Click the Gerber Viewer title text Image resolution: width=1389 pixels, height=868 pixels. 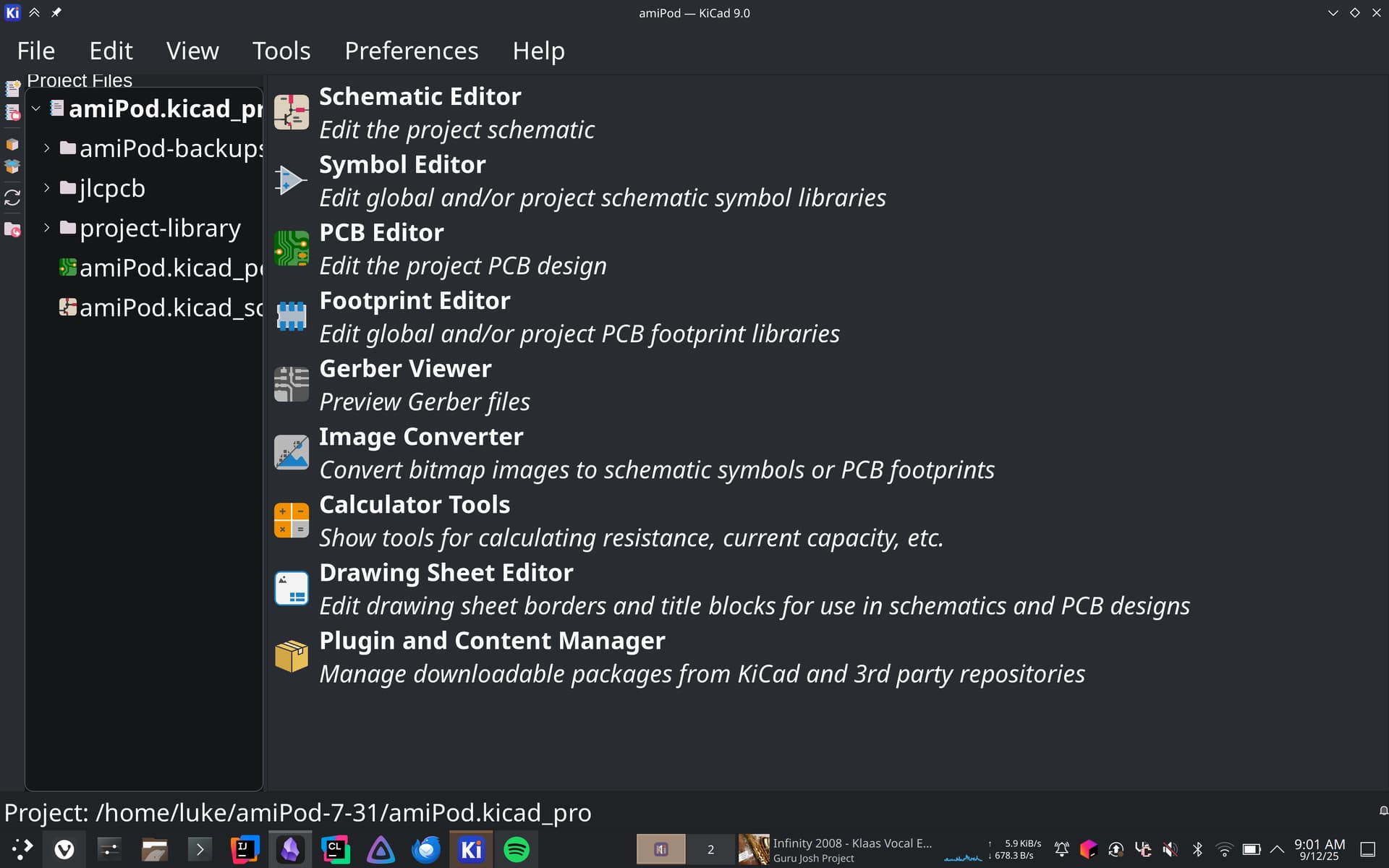point(405,368)
